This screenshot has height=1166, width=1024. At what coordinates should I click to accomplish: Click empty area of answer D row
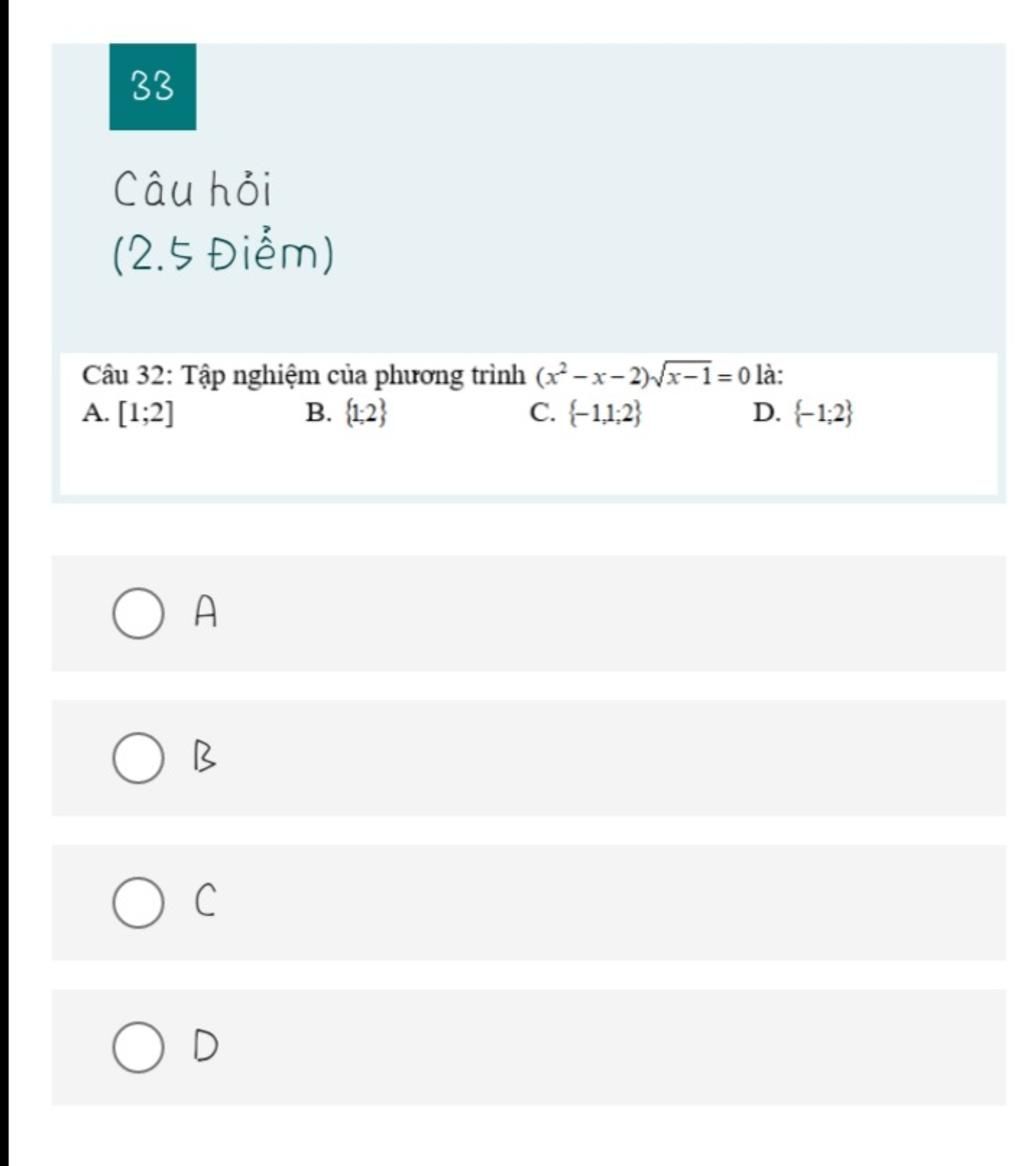tap(595, 1047)
